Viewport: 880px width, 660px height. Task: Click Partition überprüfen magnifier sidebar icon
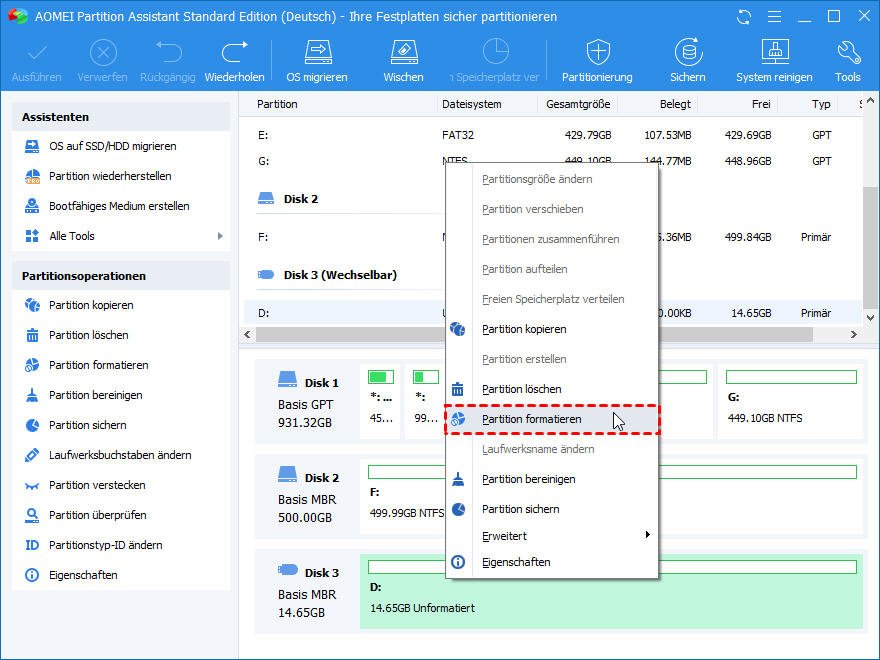32,515
